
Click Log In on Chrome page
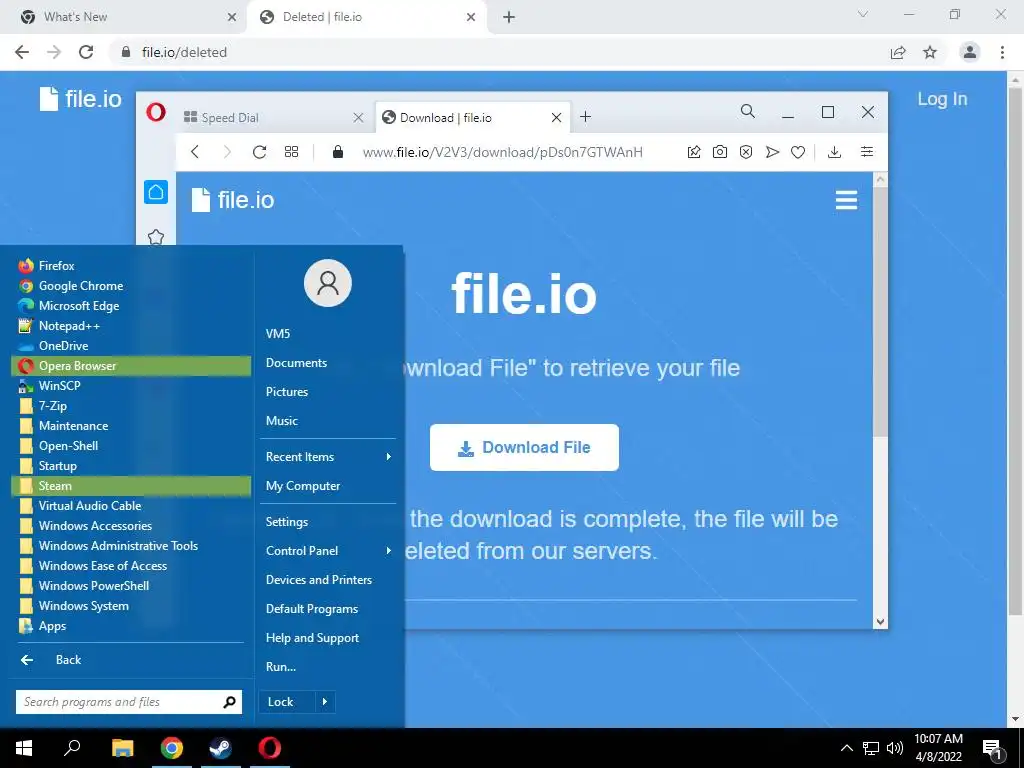click(942, 99)
